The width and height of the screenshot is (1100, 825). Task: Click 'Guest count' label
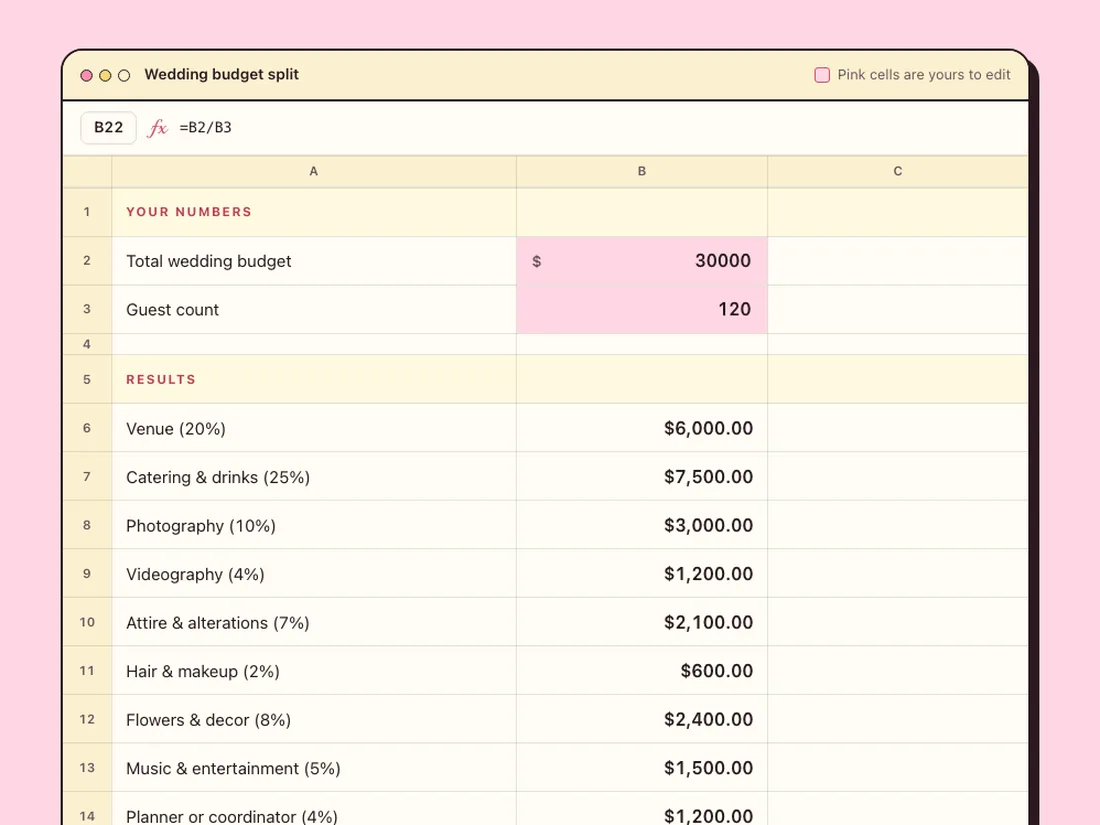point(173,309)
